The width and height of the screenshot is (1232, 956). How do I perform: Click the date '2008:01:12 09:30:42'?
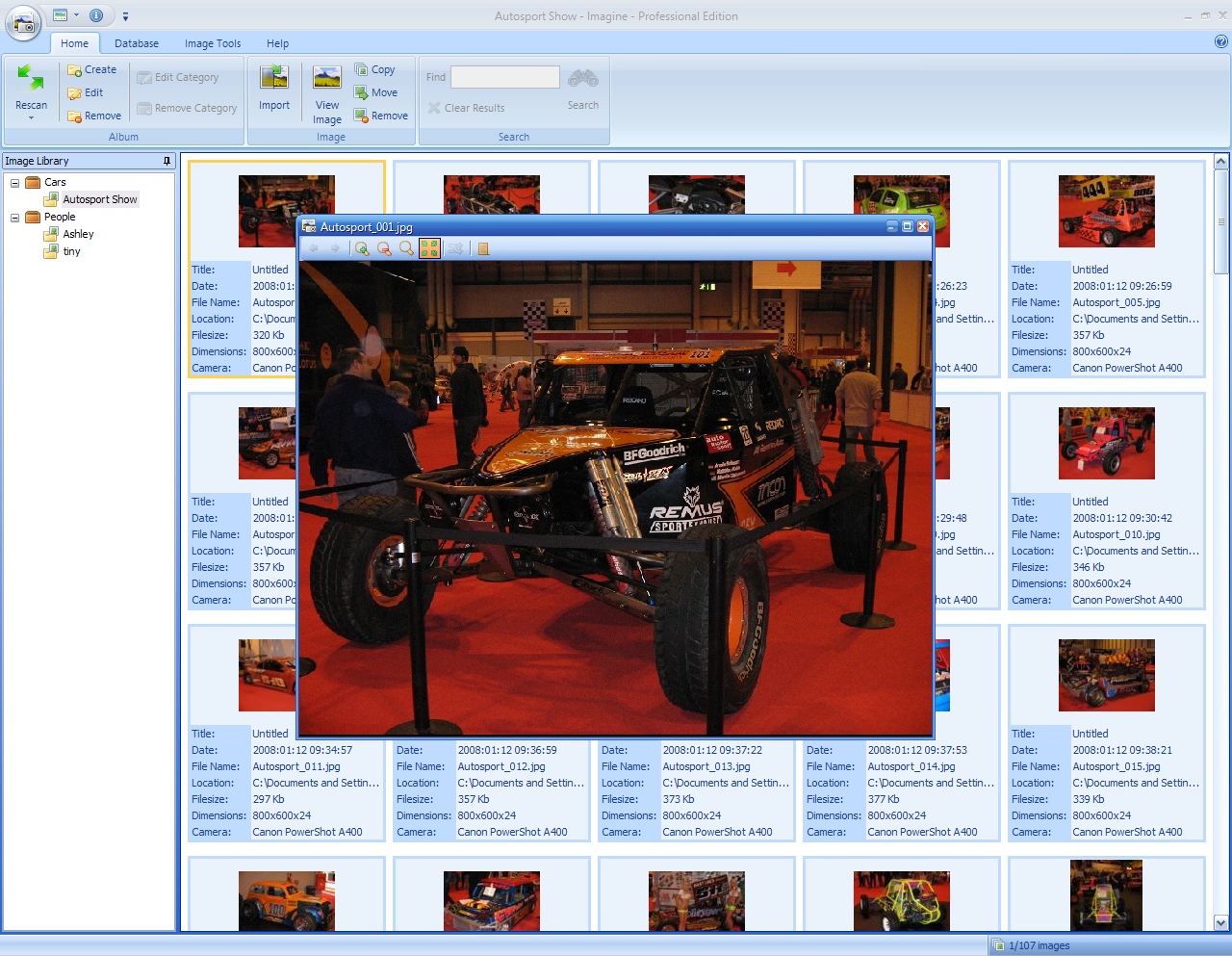1122,518
